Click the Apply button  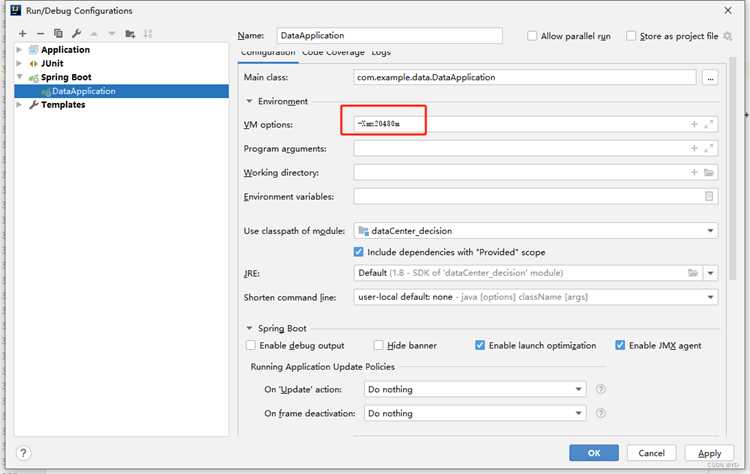(709, 452)
